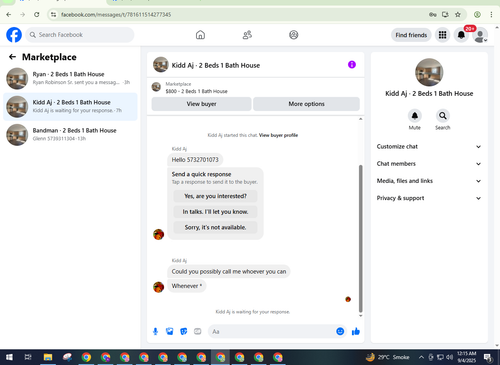The image size is (500, 365).
Task: Click Kidd Aj's avatar beside quick responses
Action: point(158,234)
